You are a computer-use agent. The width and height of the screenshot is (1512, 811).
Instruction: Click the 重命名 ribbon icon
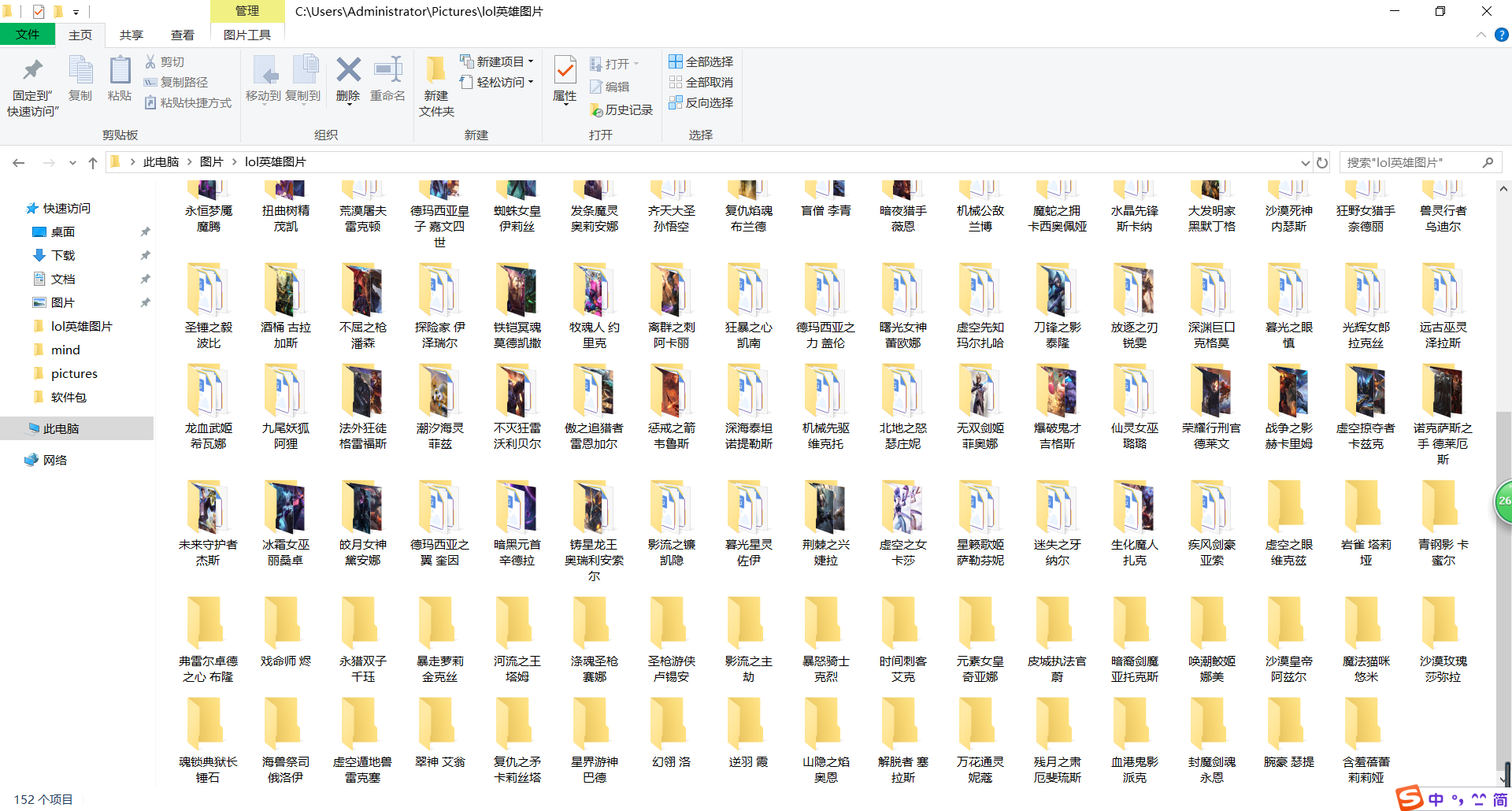click(x=388, y=69)
